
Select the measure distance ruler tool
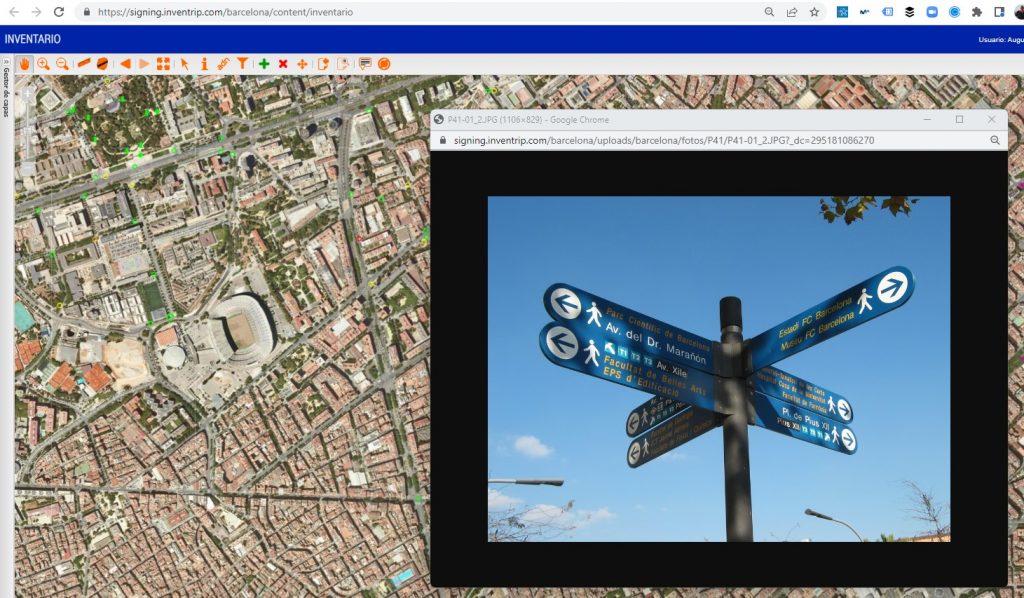(84, 63)
